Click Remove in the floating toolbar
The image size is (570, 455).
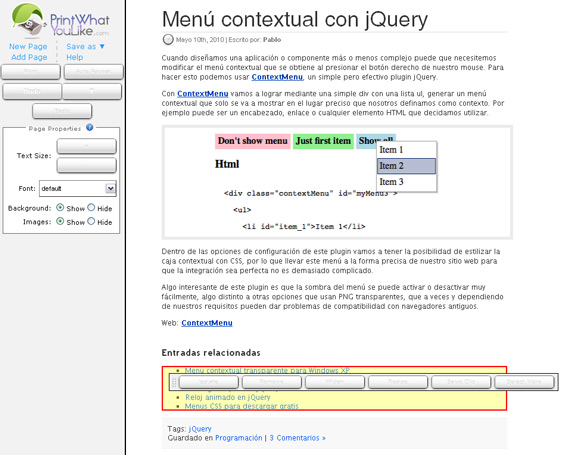[272, 382]
